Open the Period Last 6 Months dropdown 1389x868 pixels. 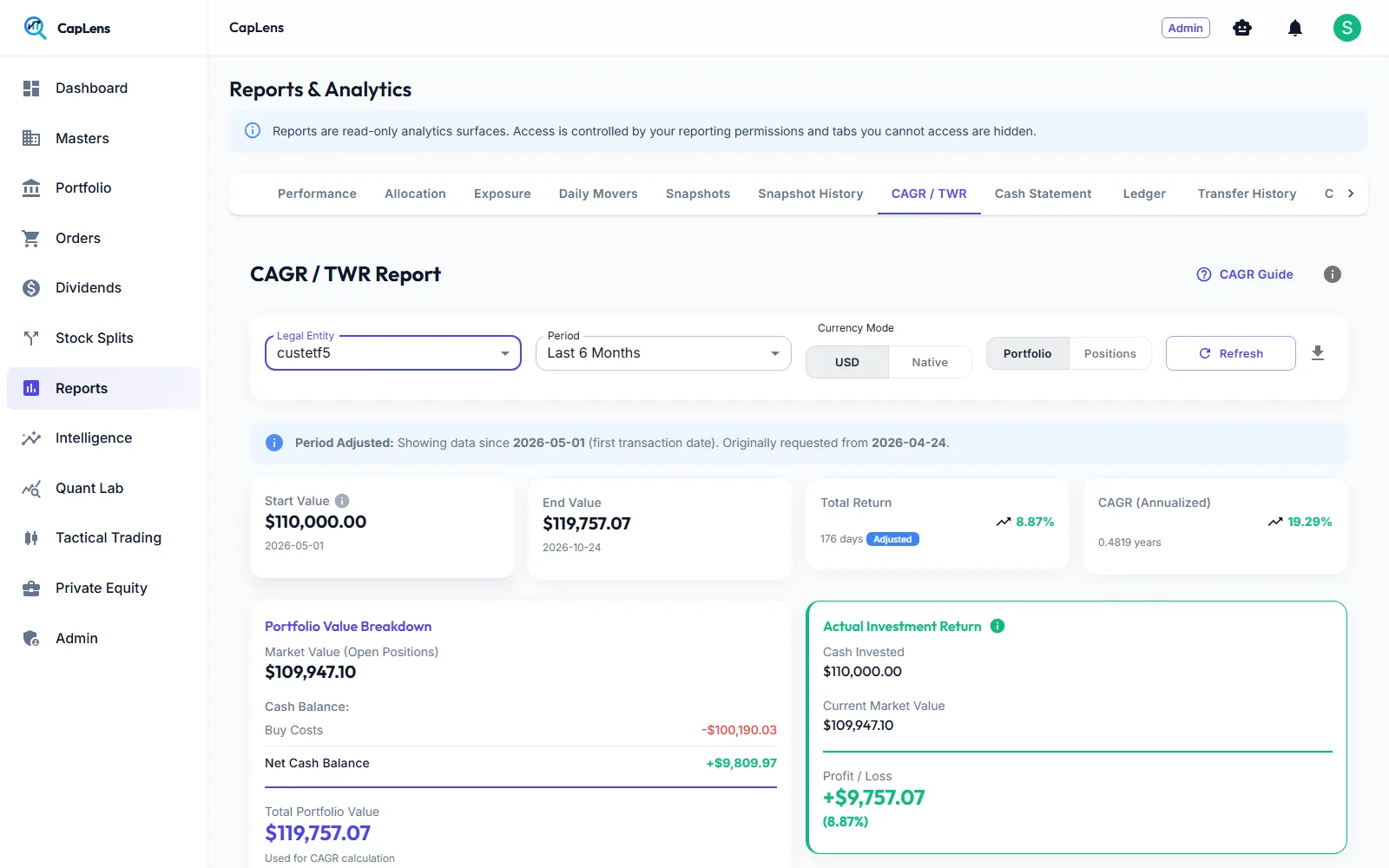(663, 353)
